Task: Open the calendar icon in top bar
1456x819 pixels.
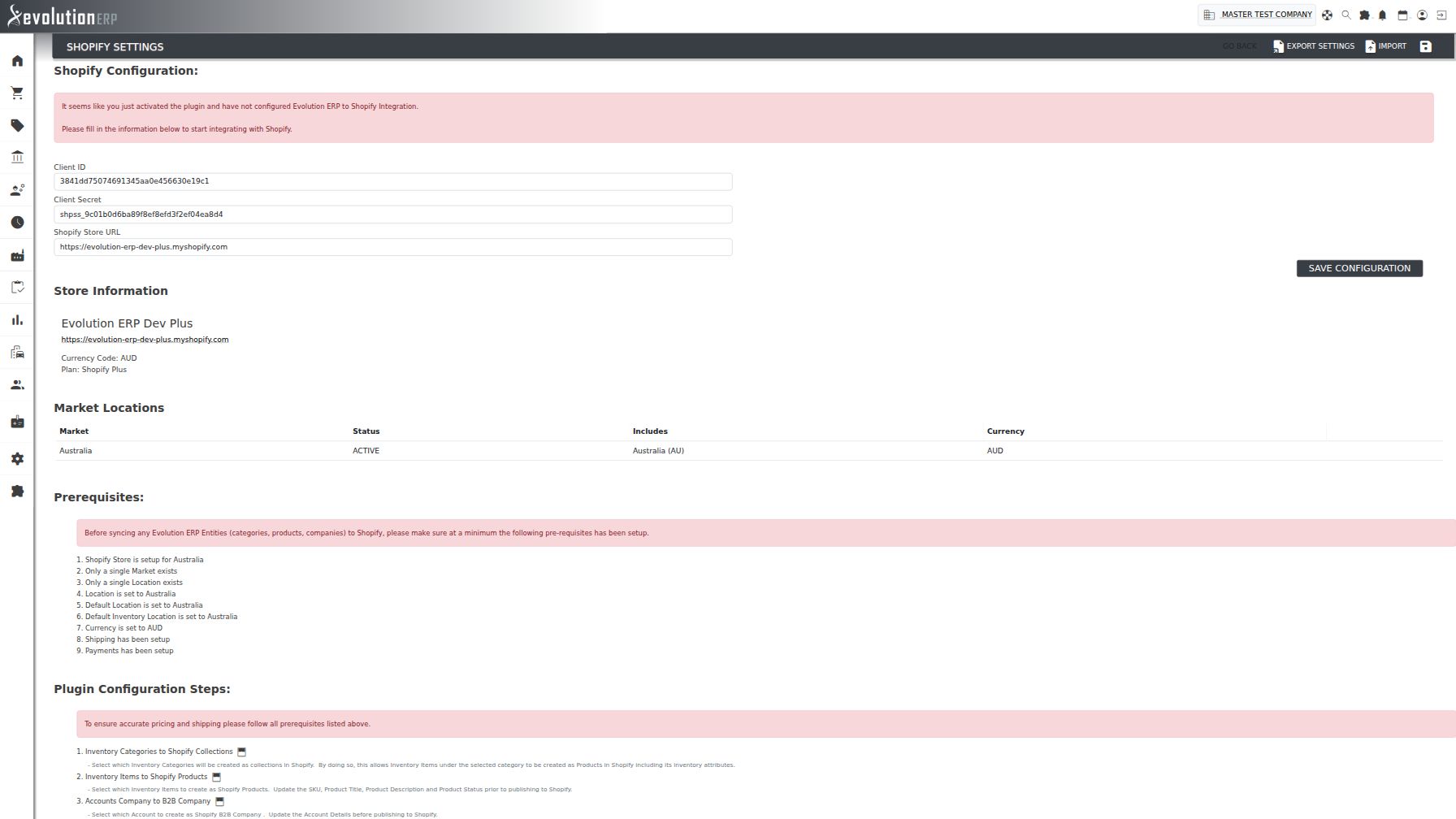Action: click(x=1402, y=15)
